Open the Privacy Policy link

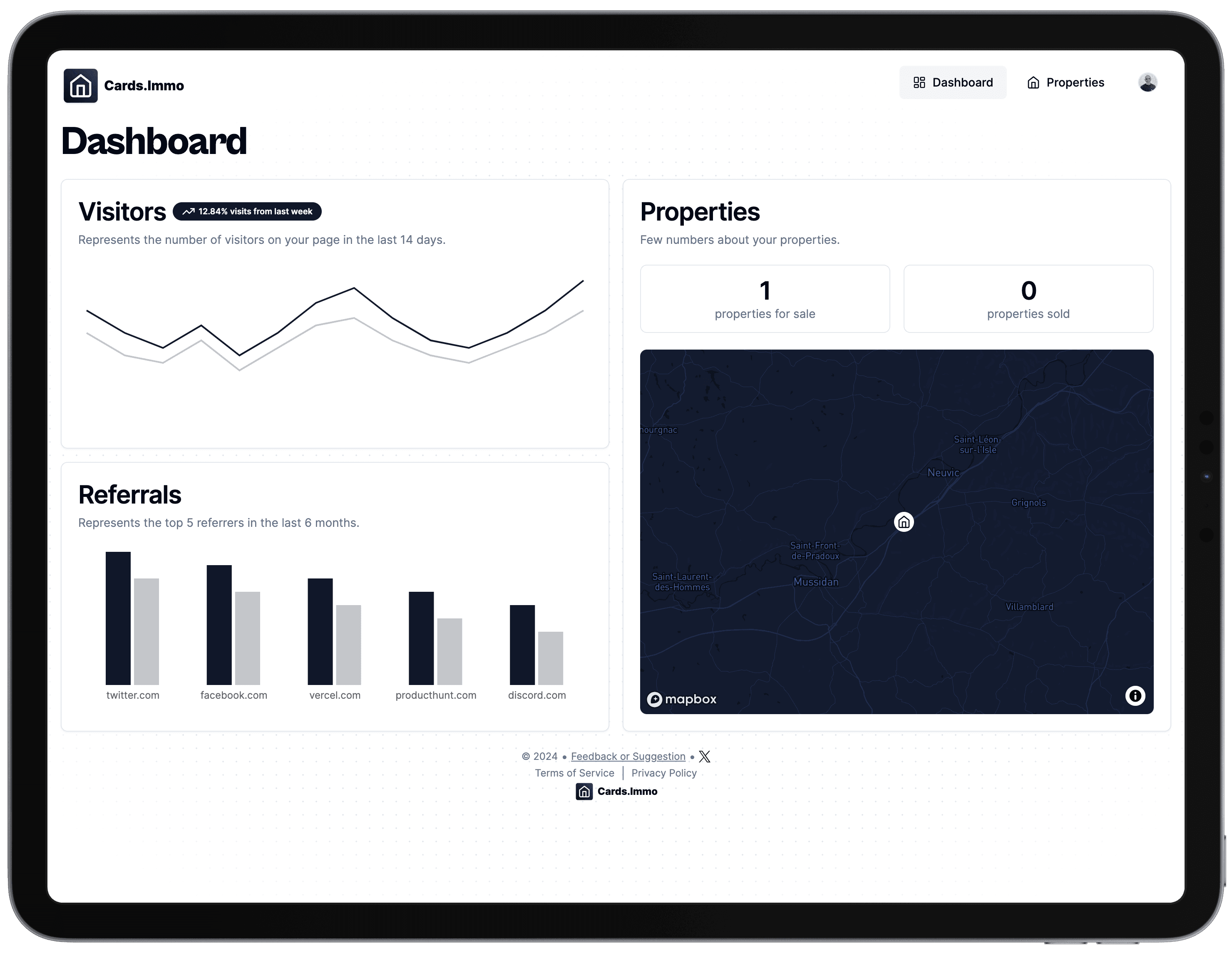click(664, 773)
